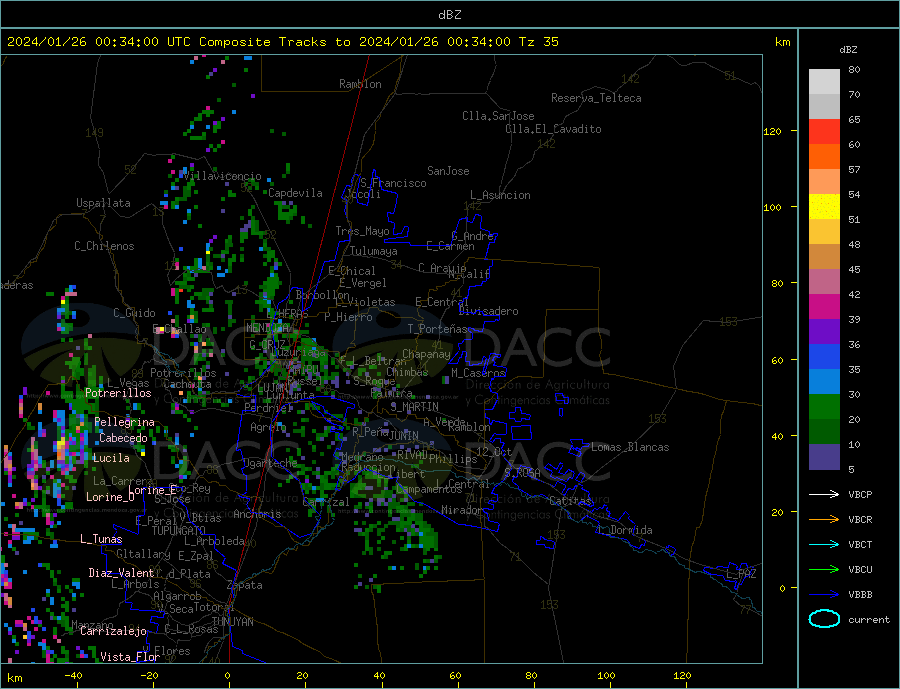Click the 'C_Chilenos' map label

[104, 246]
